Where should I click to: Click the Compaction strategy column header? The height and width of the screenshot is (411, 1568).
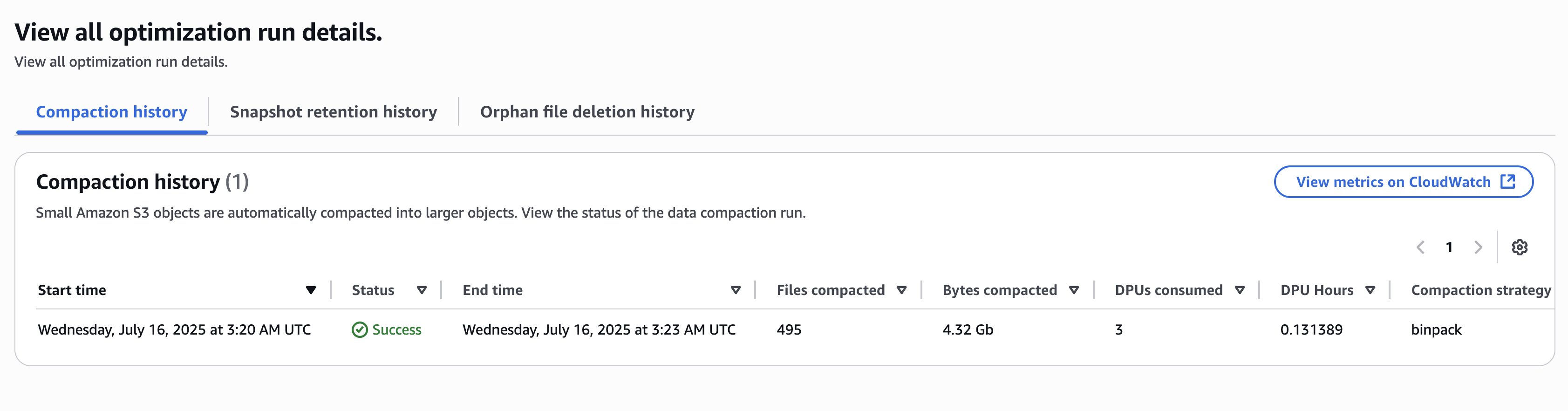[1480, 290]
